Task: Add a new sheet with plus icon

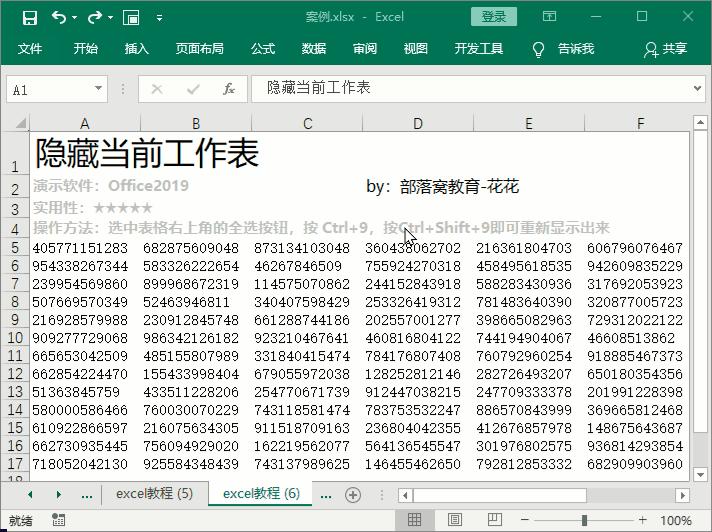Action: [353, 494]
